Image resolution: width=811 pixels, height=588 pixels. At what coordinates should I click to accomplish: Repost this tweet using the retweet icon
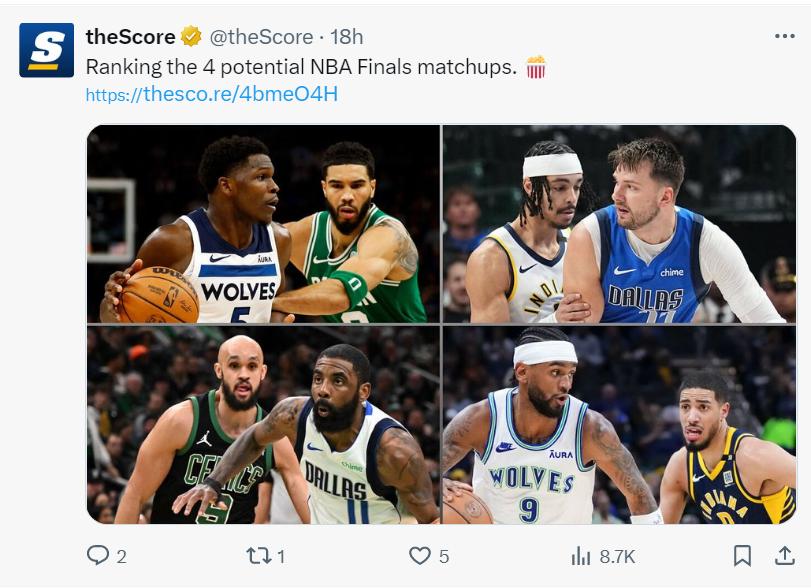pos(259,555)
